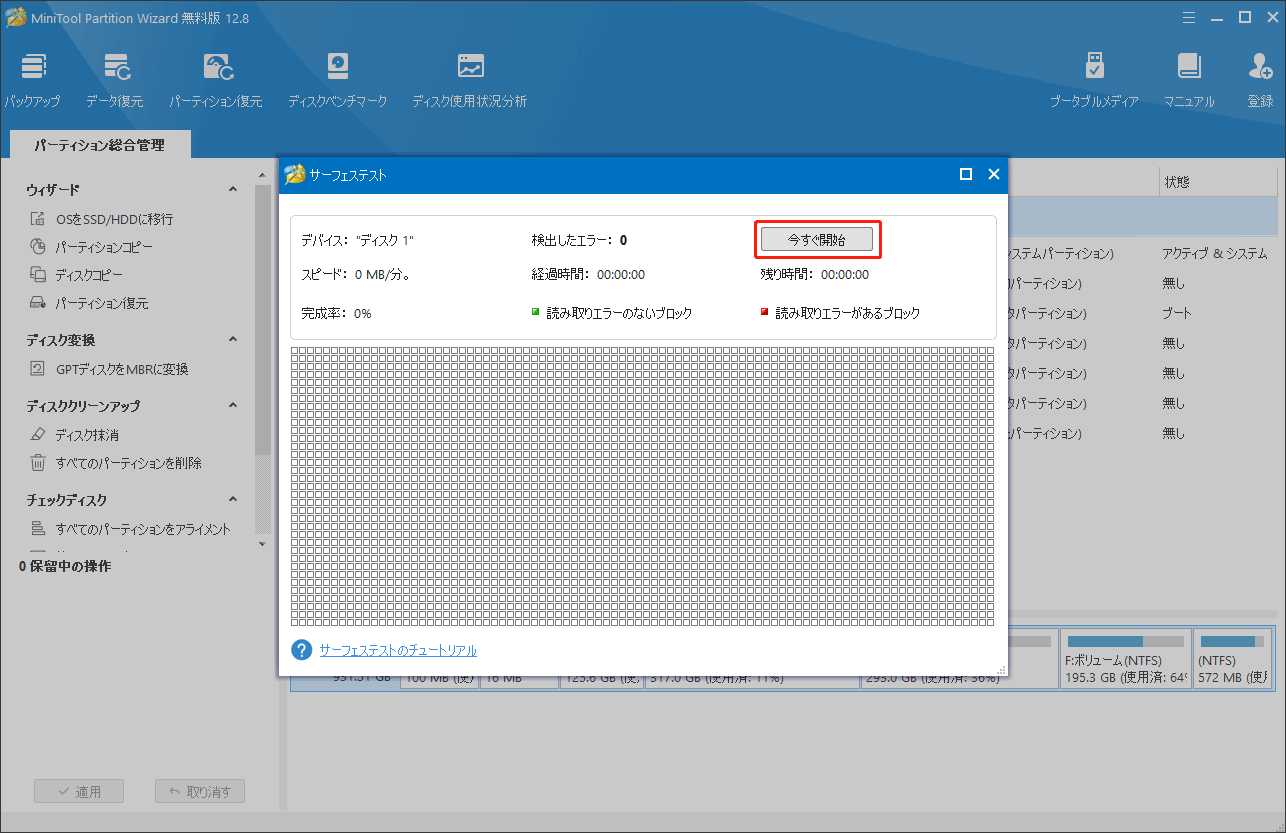Select パーティションコピー wizard in the sidebar
This screenshot has height=833, width=1286.
[92, 247]
